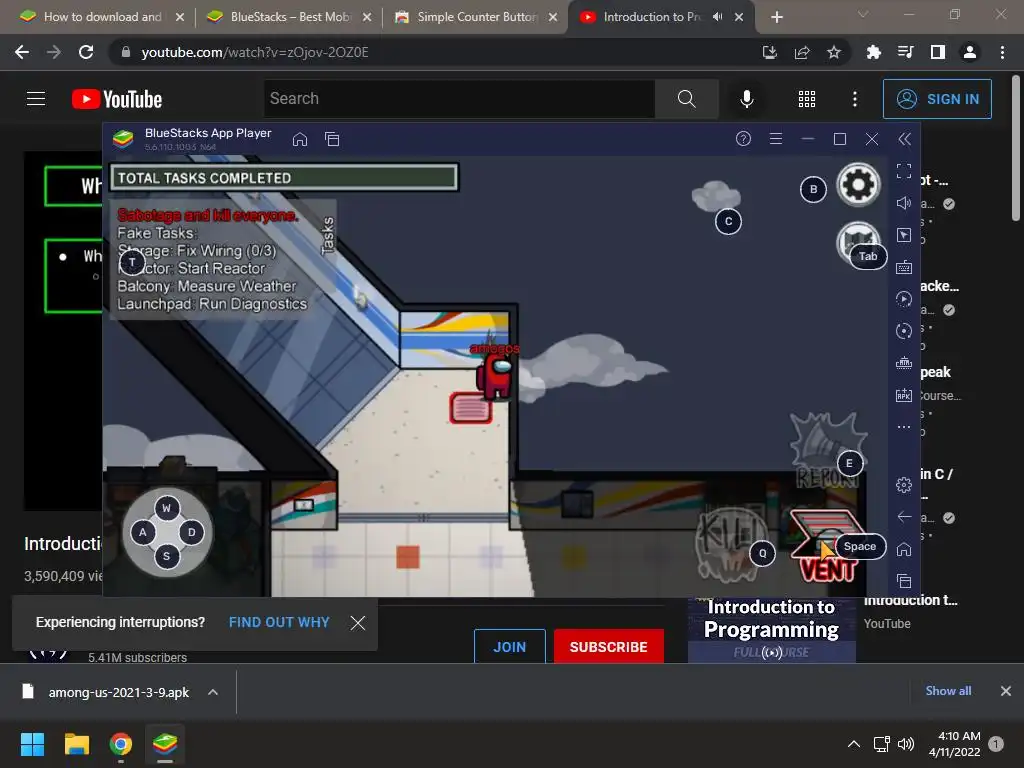Bookmark this page with the star icon
1024x768 pixels.
[834, 52]
